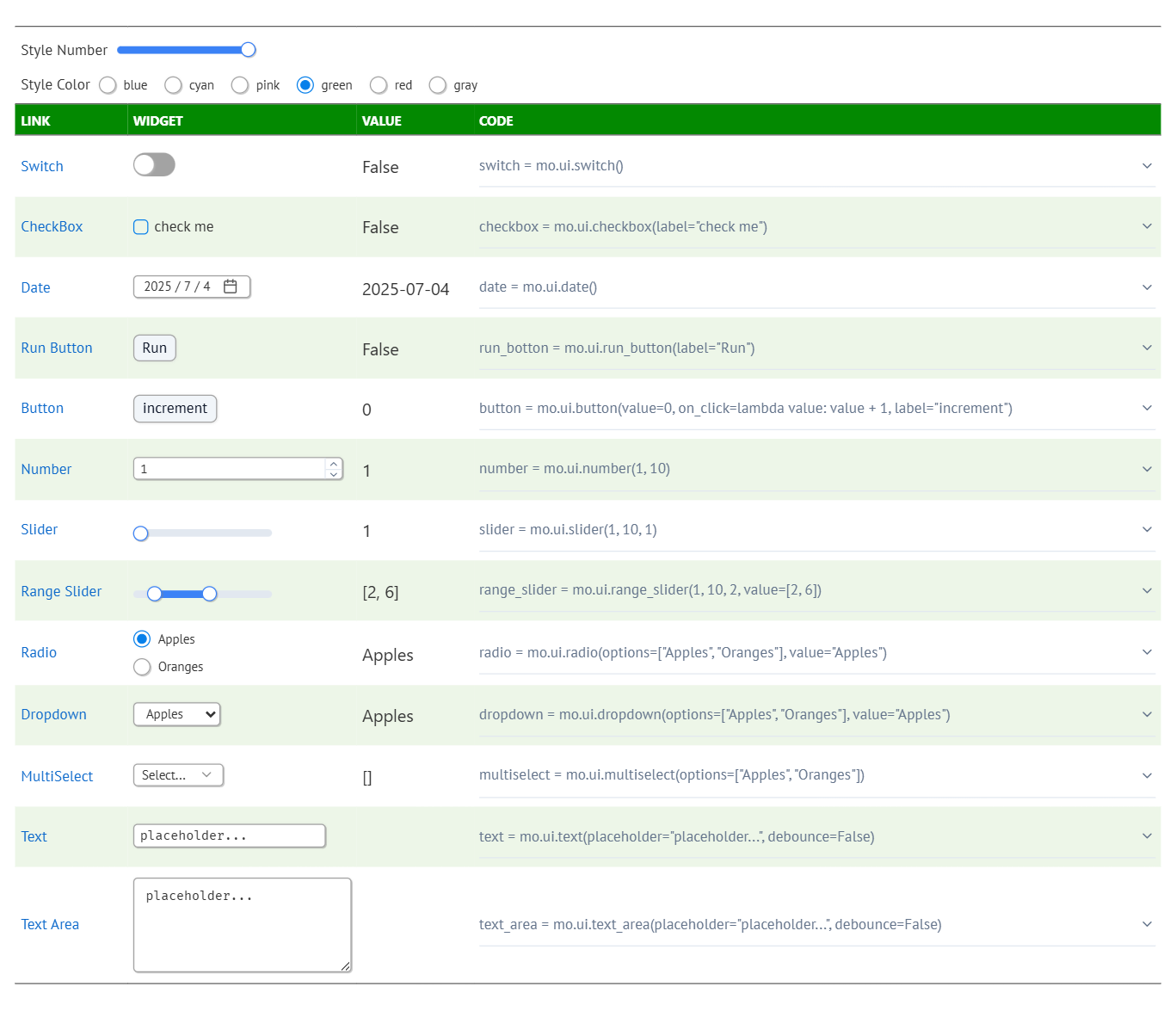Check the "check me" checkbox
This screenshot has width=1176, height=1011.
click(141, 227)
